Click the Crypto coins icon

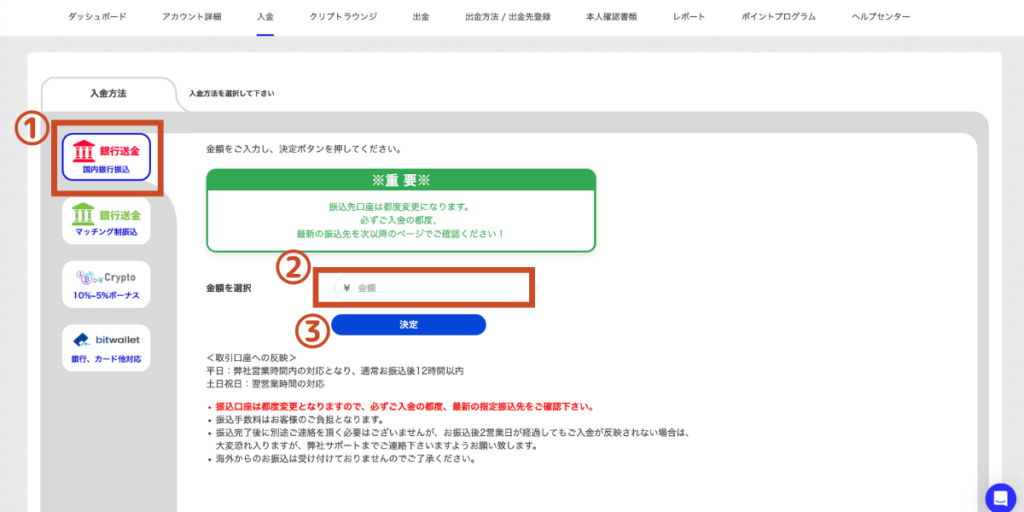pyautogui.click(x=89, y=277)
